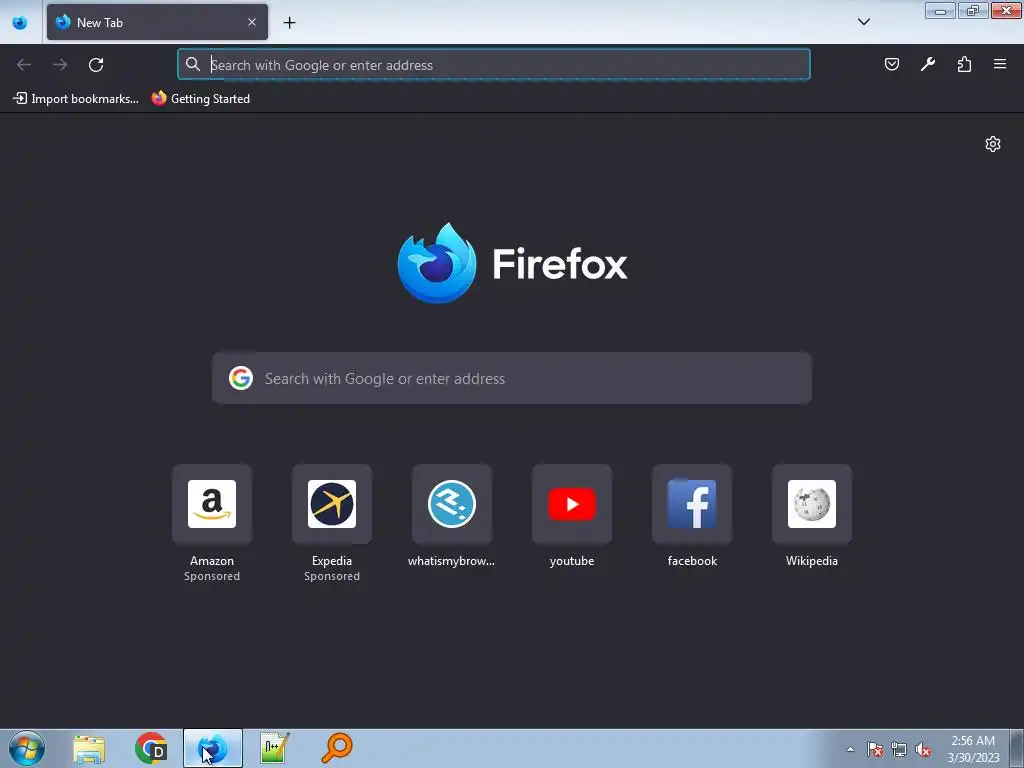
Task: Click the muted volume tray icon
Action: pos(923,749)
